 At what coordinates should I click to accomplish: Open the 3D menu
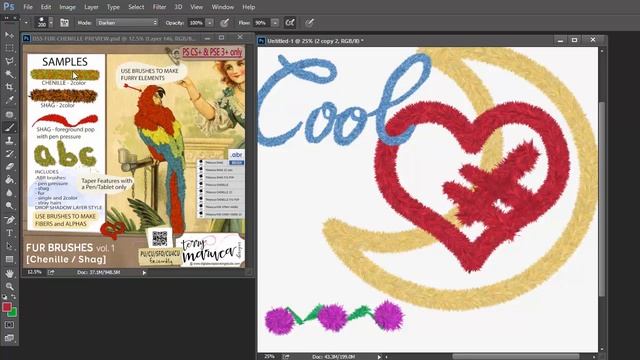(178, 7)
